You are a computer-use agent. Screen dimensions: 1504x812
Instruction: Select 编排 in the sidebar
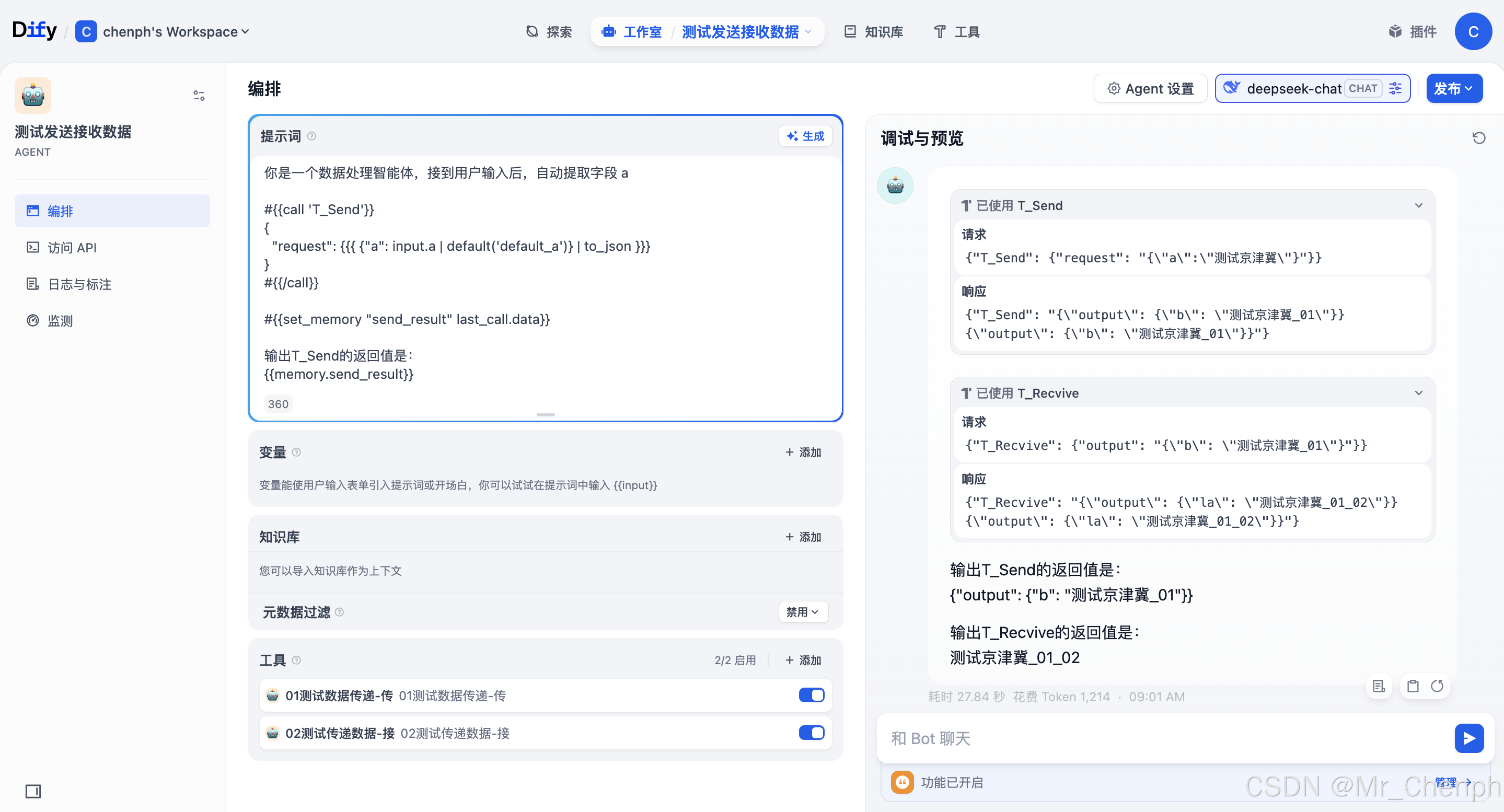pos(112,211)
